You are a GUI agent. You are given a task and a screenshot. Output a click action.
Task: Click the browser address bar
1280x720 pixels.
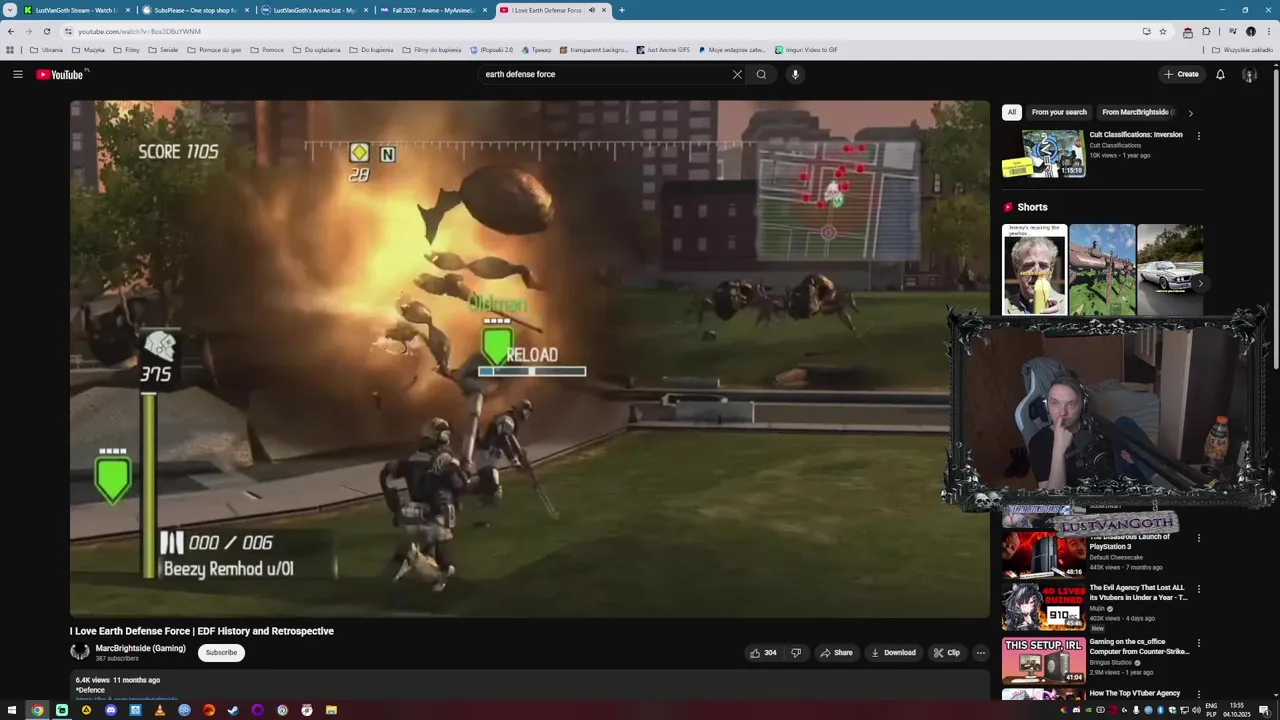click(x=600, y=31)
